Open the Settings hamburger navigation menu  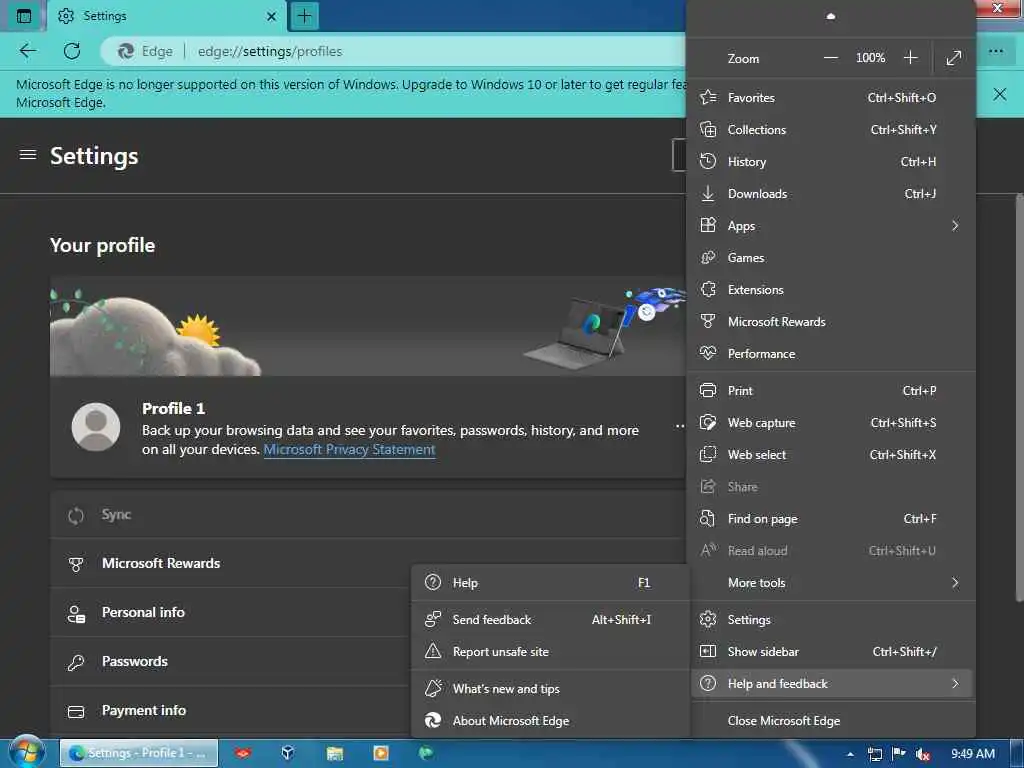coord(27,155)
